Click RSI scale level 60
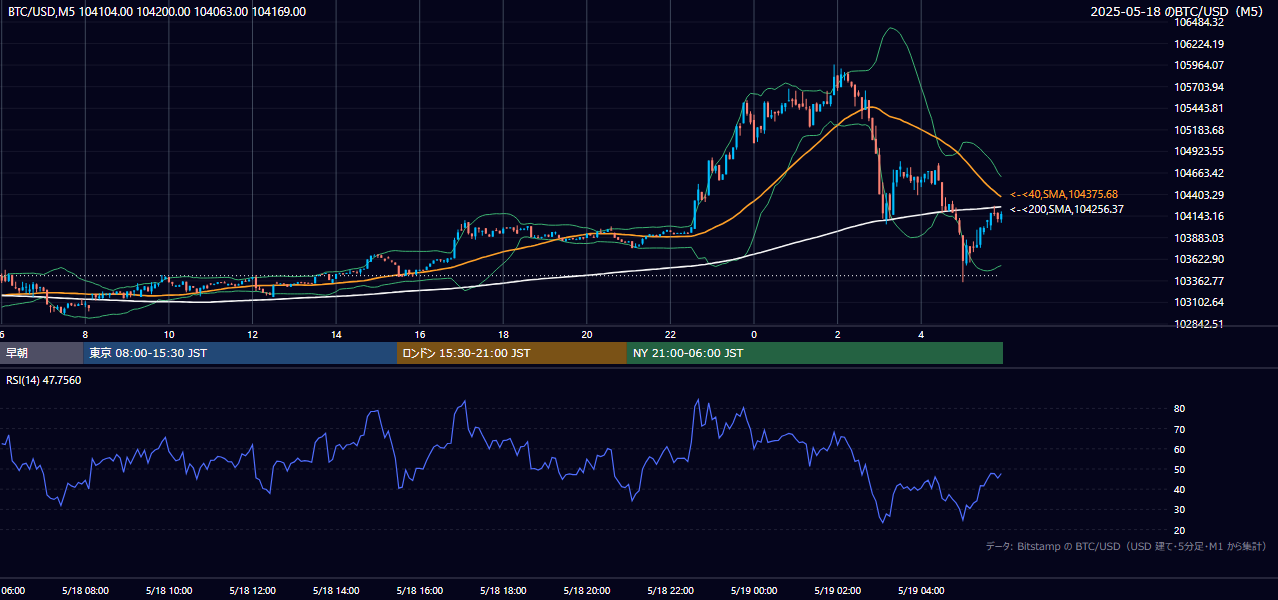 tap(1179, 449)
